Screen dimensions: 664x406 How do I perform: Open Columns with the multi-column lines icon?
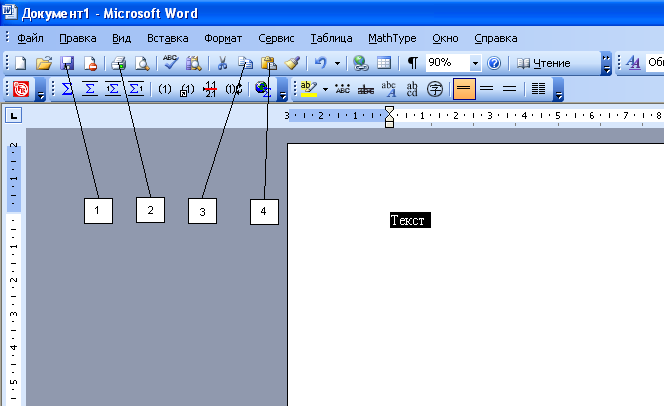(538, 89)
